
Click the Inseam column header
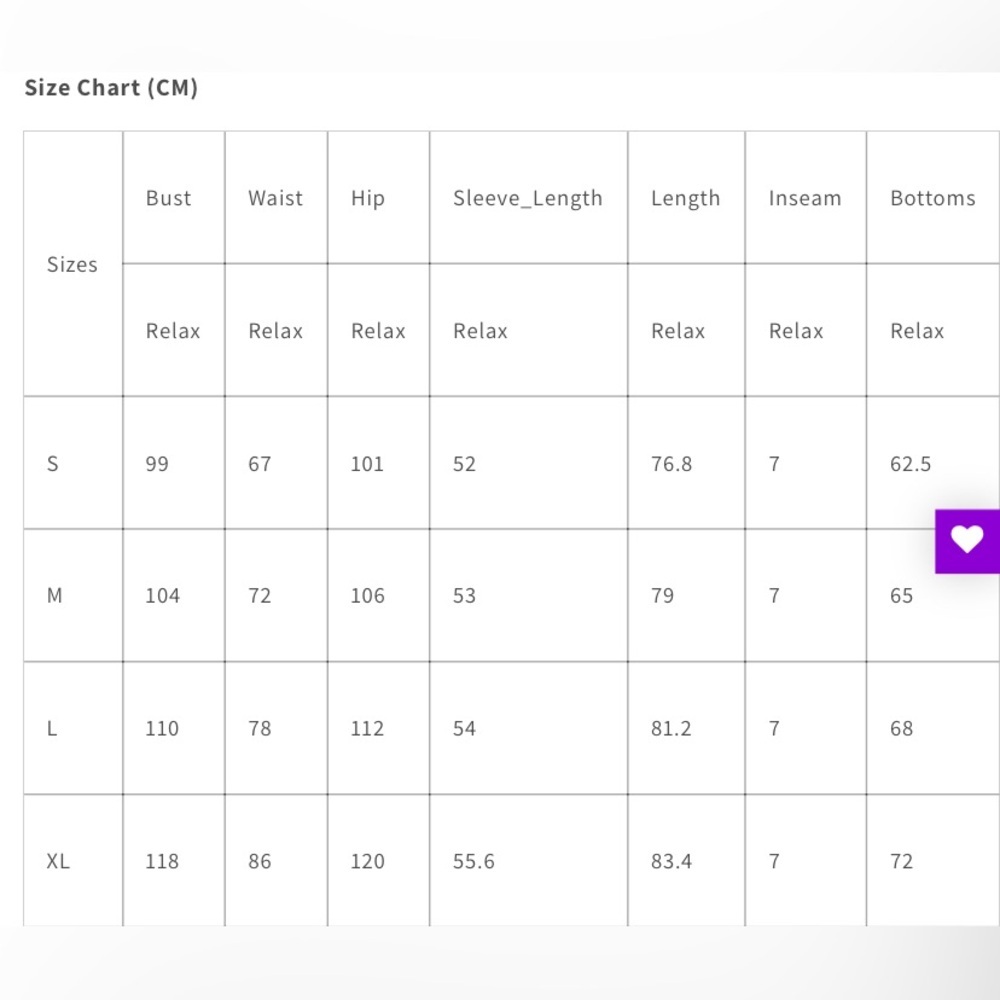tap(804, 198)
